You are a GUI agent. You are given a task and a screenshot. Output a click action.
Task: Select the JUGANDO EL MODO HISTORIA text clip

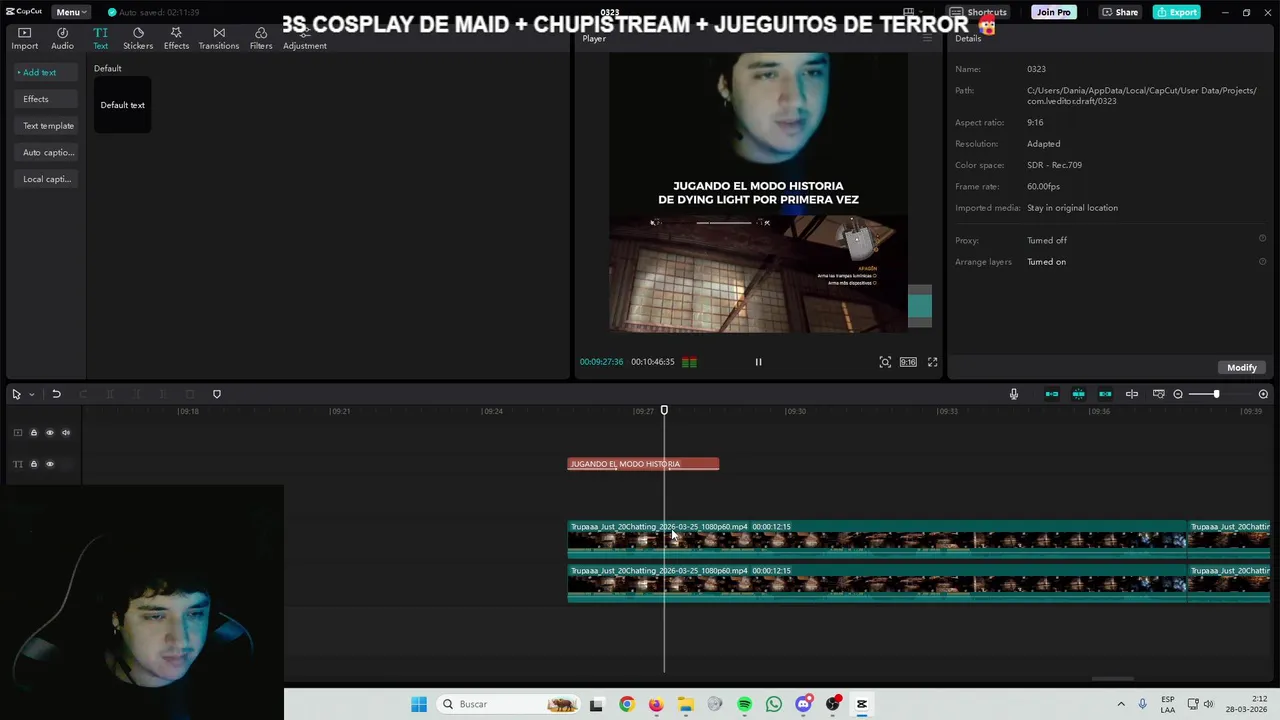pos(643,464)
